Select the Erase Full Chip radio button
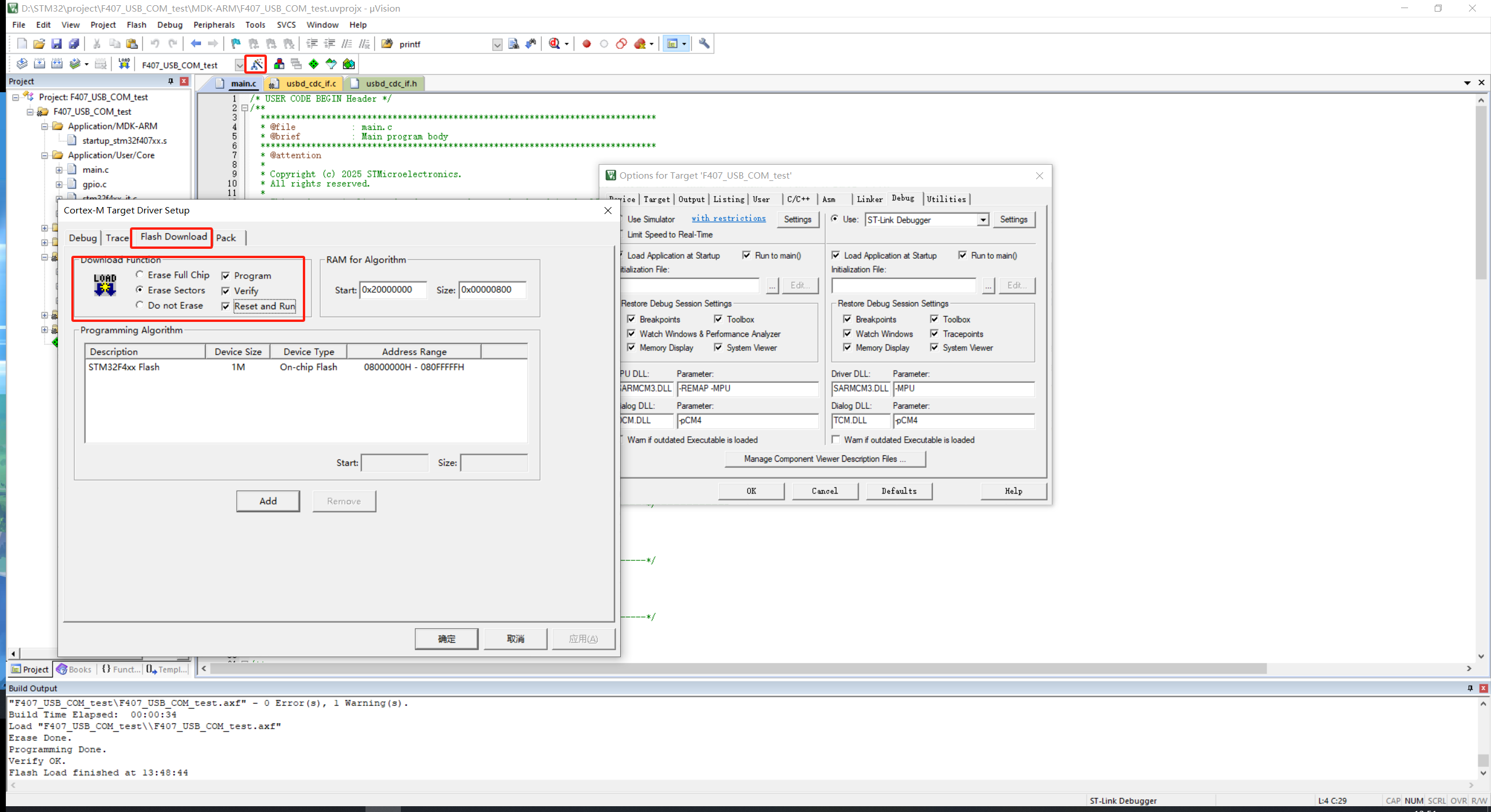Viewport: 1491px width, 812px height. click(x=140, y=274)
